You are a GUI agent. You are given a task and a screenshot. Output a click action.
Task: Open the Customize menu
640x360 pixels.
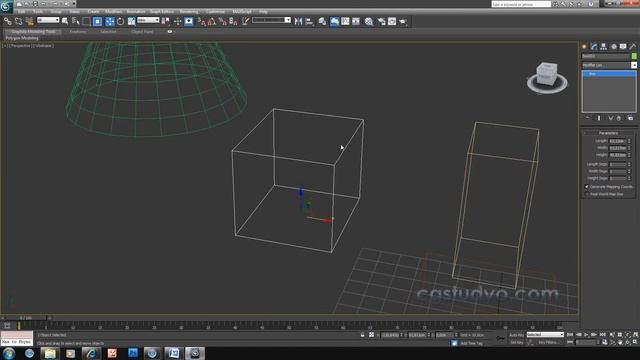click(215, 11)
